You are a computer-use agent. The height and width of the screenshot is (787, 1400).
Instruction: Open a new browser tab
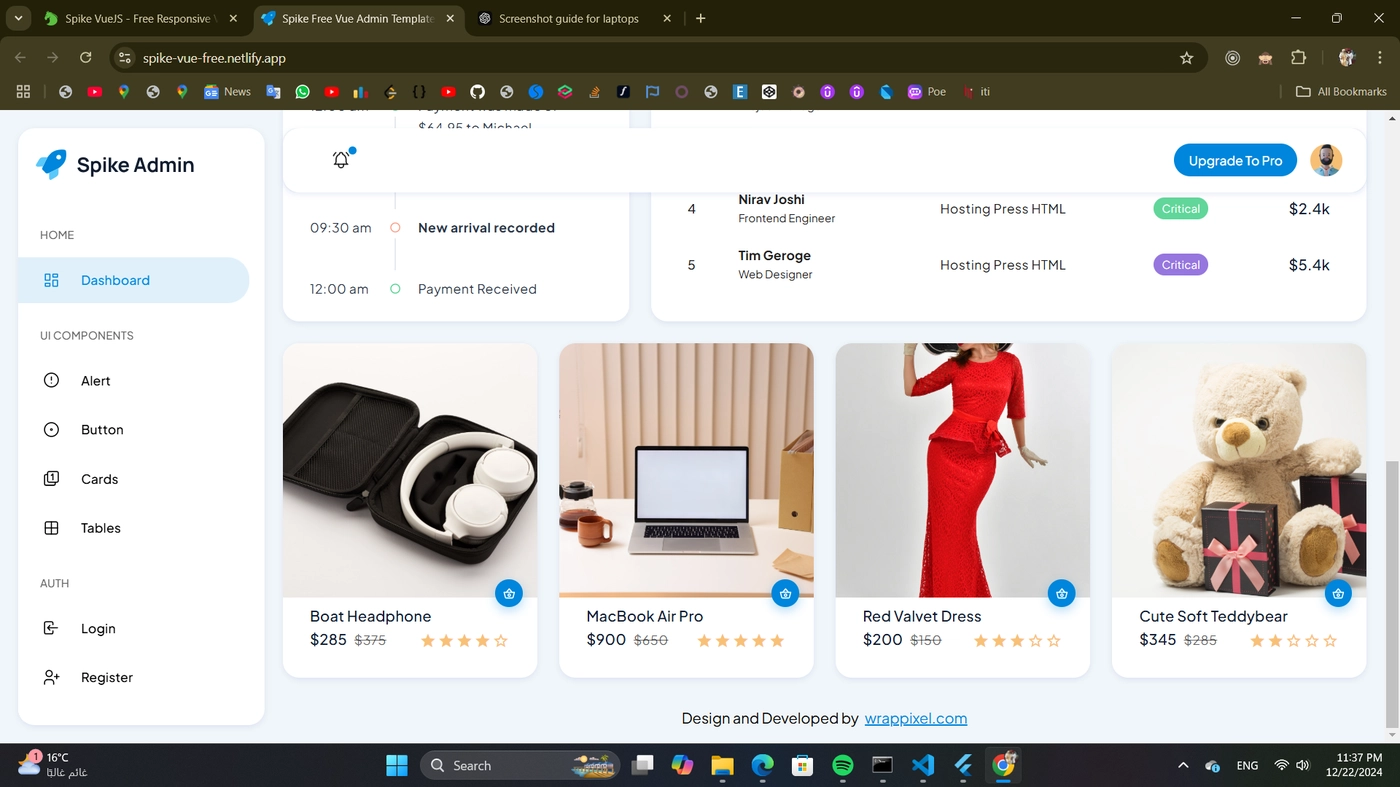(x=700, y=18)
